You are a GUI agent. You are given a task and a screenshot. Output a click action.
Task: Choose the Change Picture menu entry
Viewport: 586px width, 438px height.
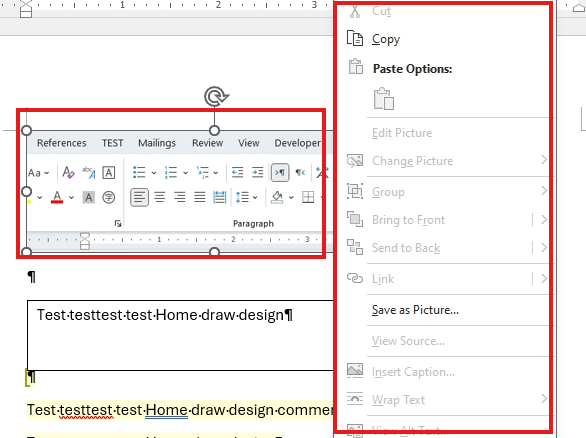[x=412, y=161]
